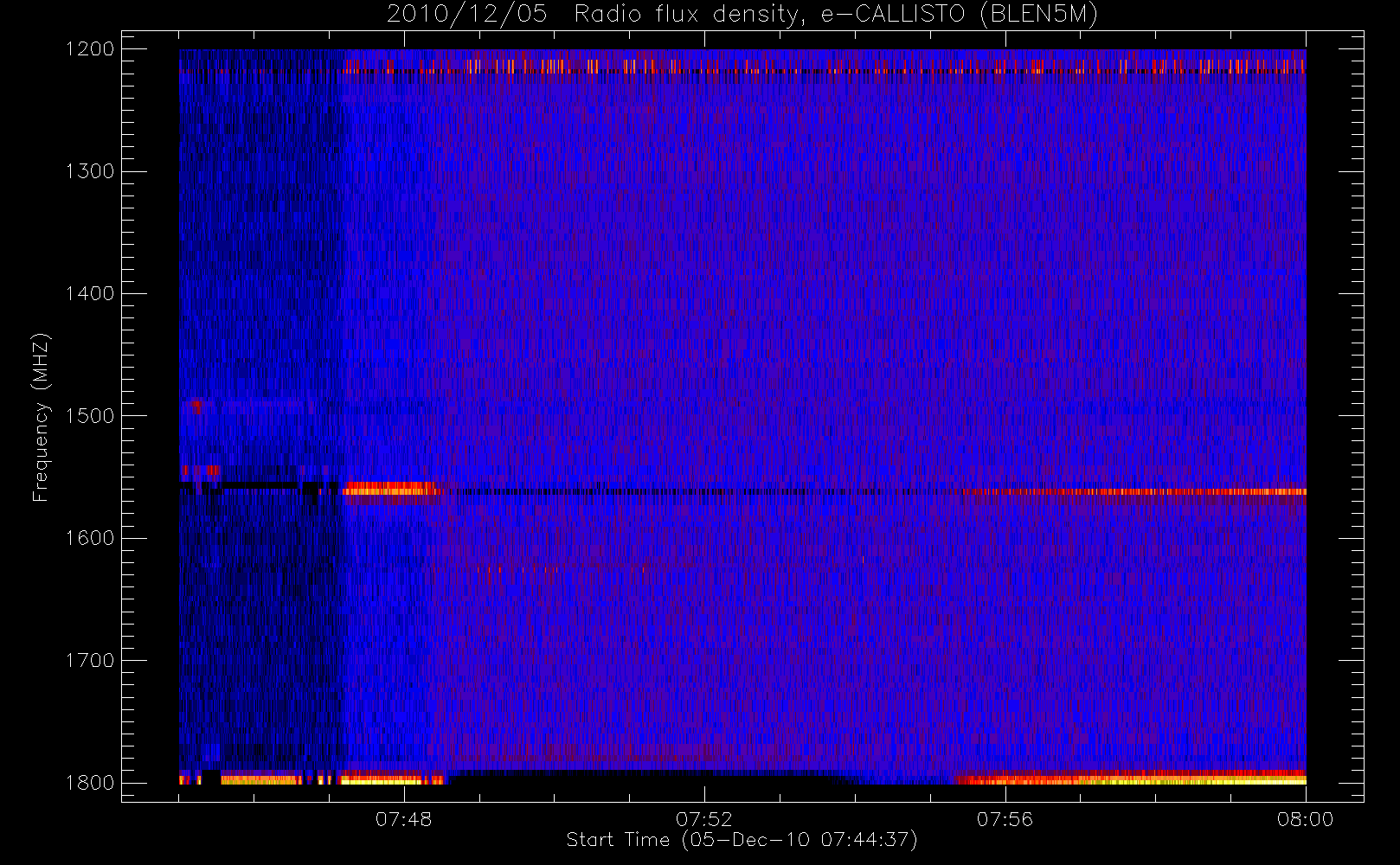Image resolution: width=1400 pixels, height=865 pixels.
Task: Click the 1800 frequency tick label
Action: pos(90,783)
